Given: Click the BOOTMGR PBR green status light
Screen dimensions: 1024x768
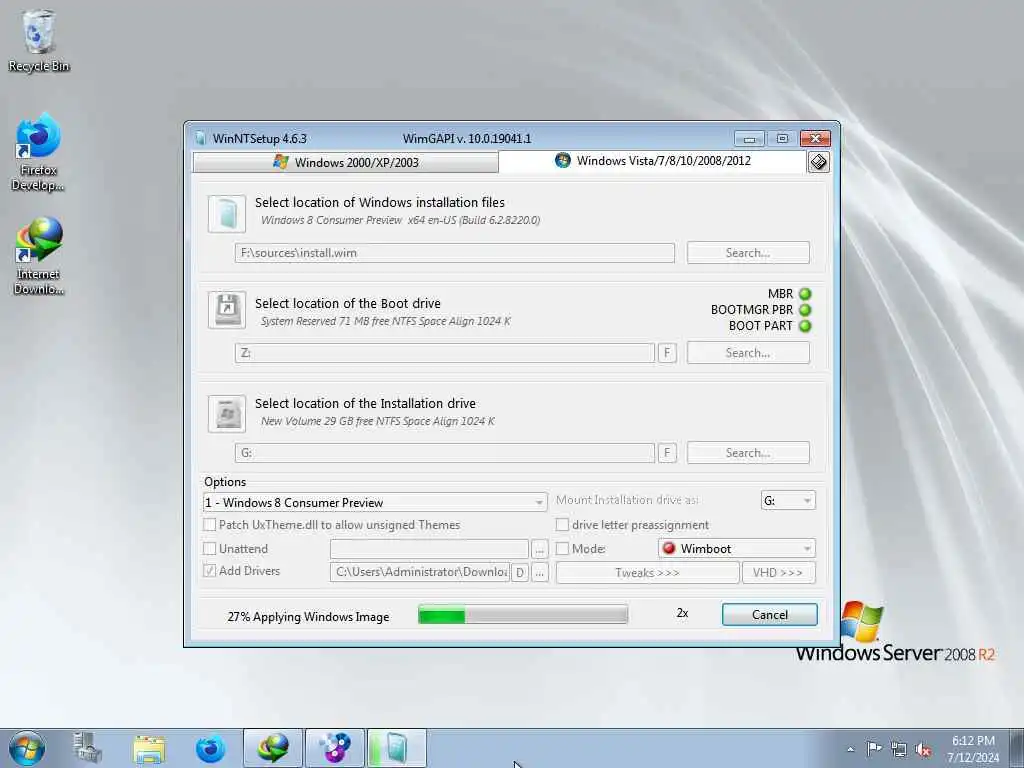Looking at the screenshot, I should point(805,310).
